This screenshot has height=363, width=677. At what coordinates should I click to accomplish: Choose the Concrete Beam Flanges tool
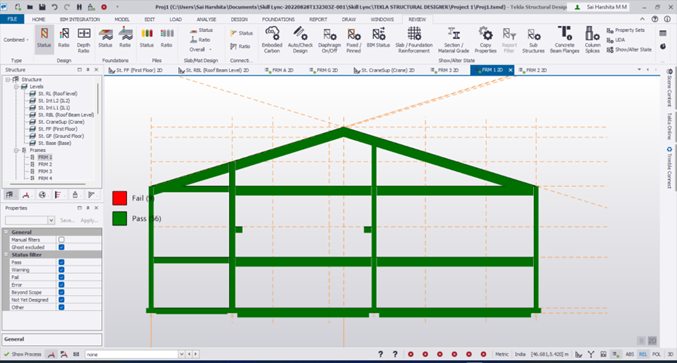564,40
